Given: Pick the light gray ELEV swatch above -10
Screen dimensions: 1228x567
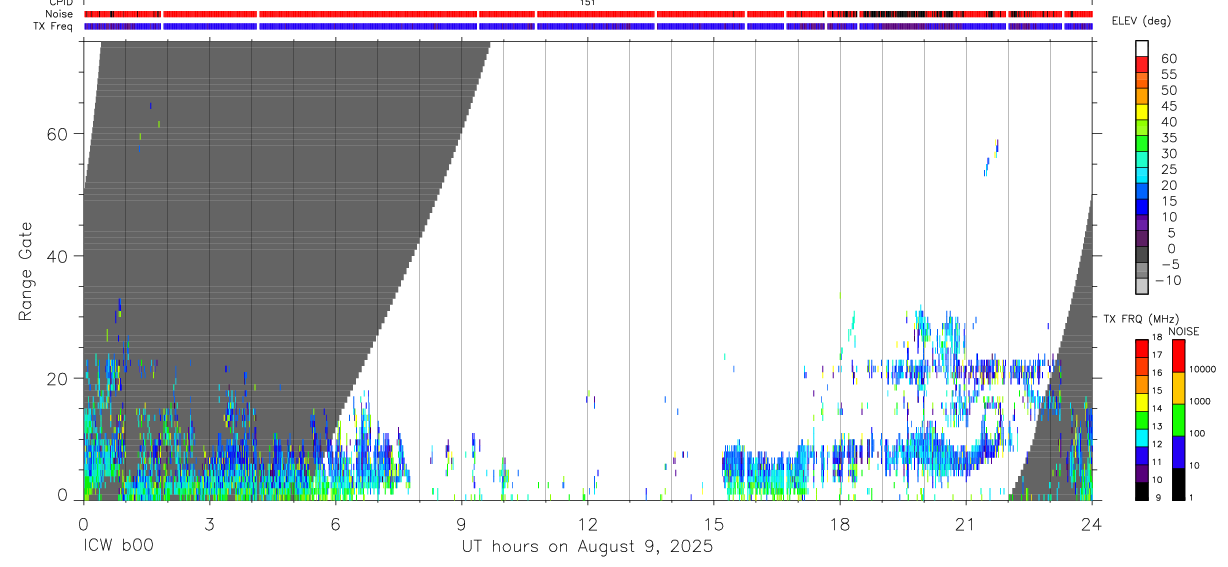Looking at the screenshot, I should click(1142, 286).
